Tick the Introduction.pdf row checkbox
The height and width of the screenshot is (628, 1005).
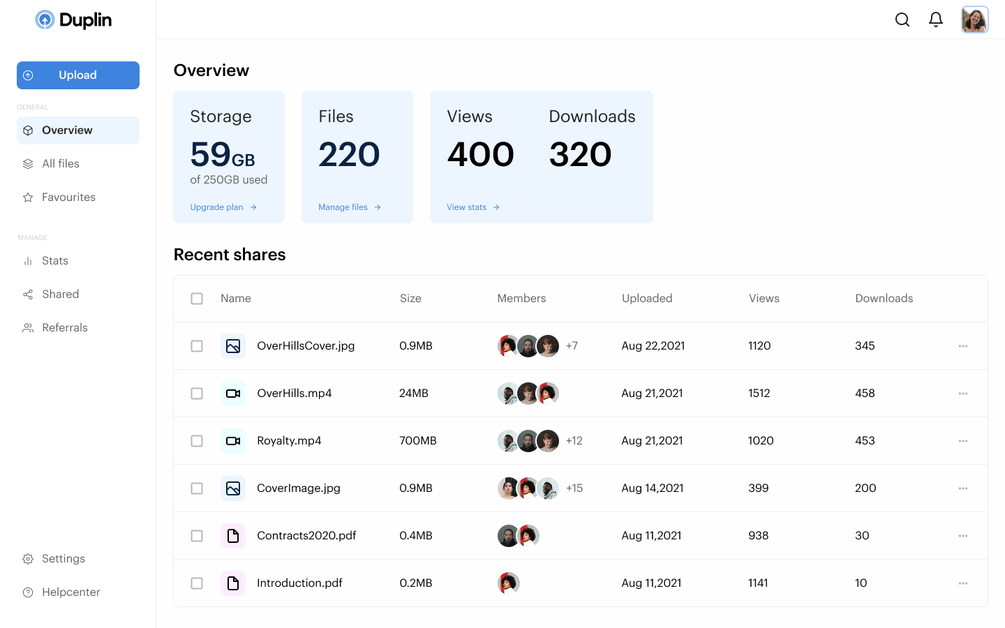(197, 583)
